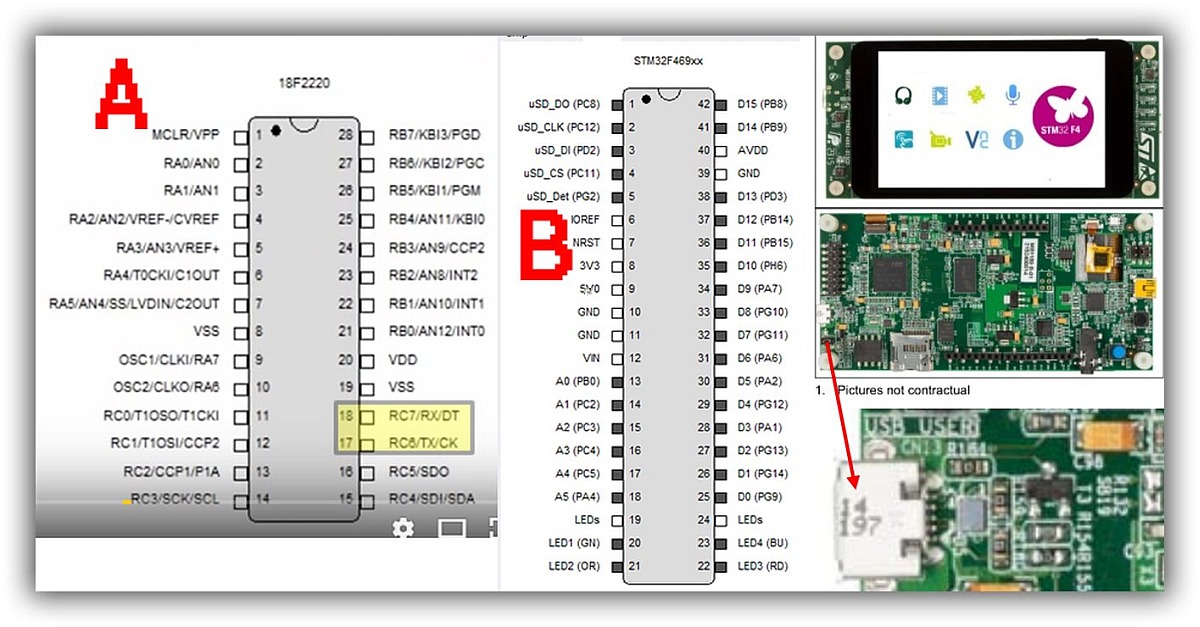The image size is (1200, 627).
Task: Click the A0 (PB0) pin label
Action: click(x=578, y=381)
